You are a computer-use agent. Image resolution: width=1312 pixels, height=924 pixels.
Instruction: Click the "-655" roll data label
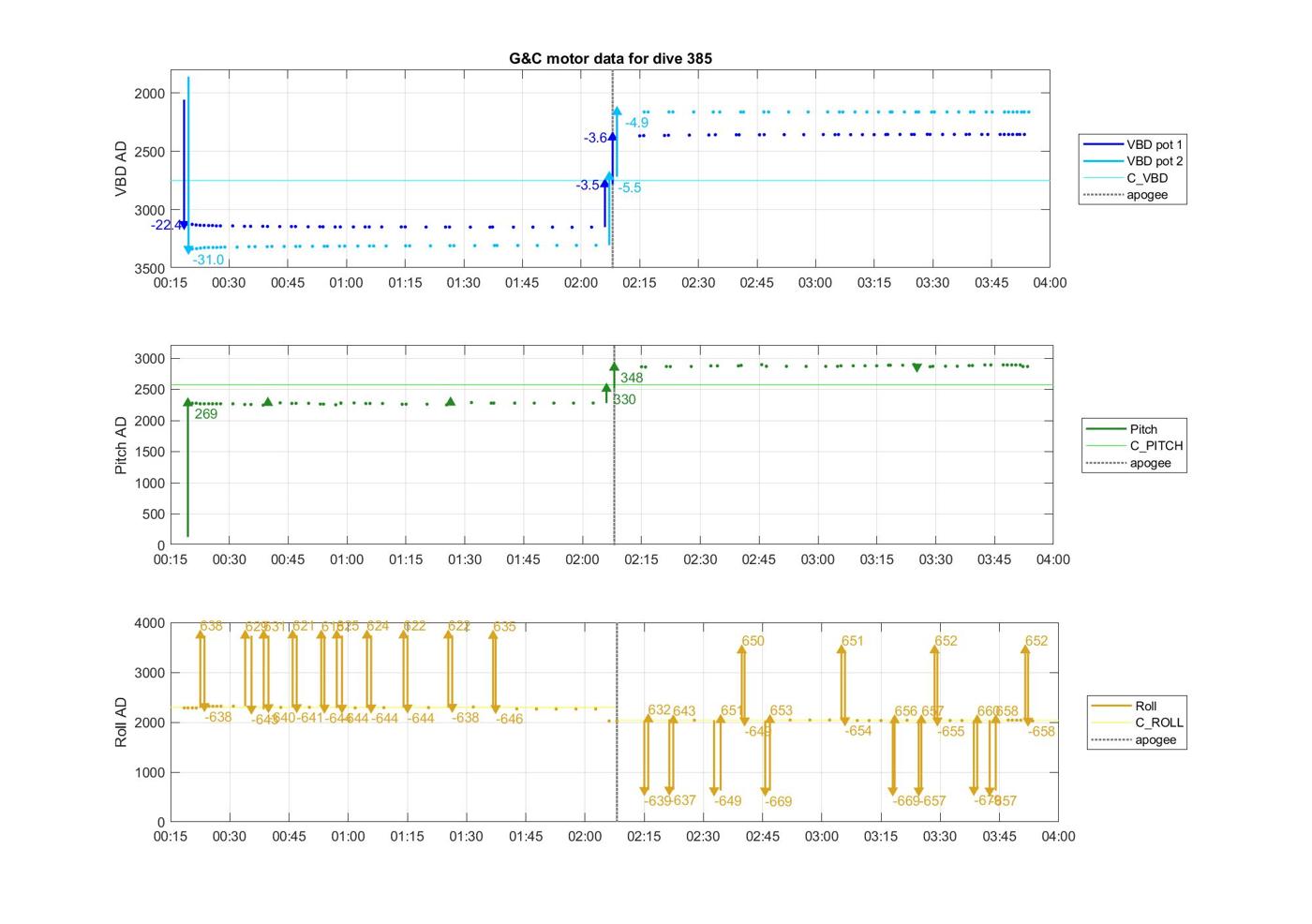pyautogui.click(x=950, y=732)
